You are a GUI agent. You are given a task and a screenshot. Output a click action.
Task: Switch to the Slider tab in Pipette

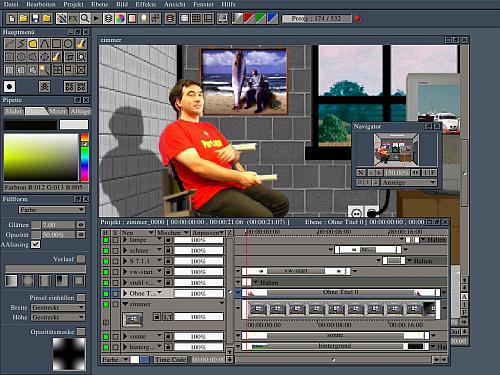pyautogui.click(x=14, y=111)
